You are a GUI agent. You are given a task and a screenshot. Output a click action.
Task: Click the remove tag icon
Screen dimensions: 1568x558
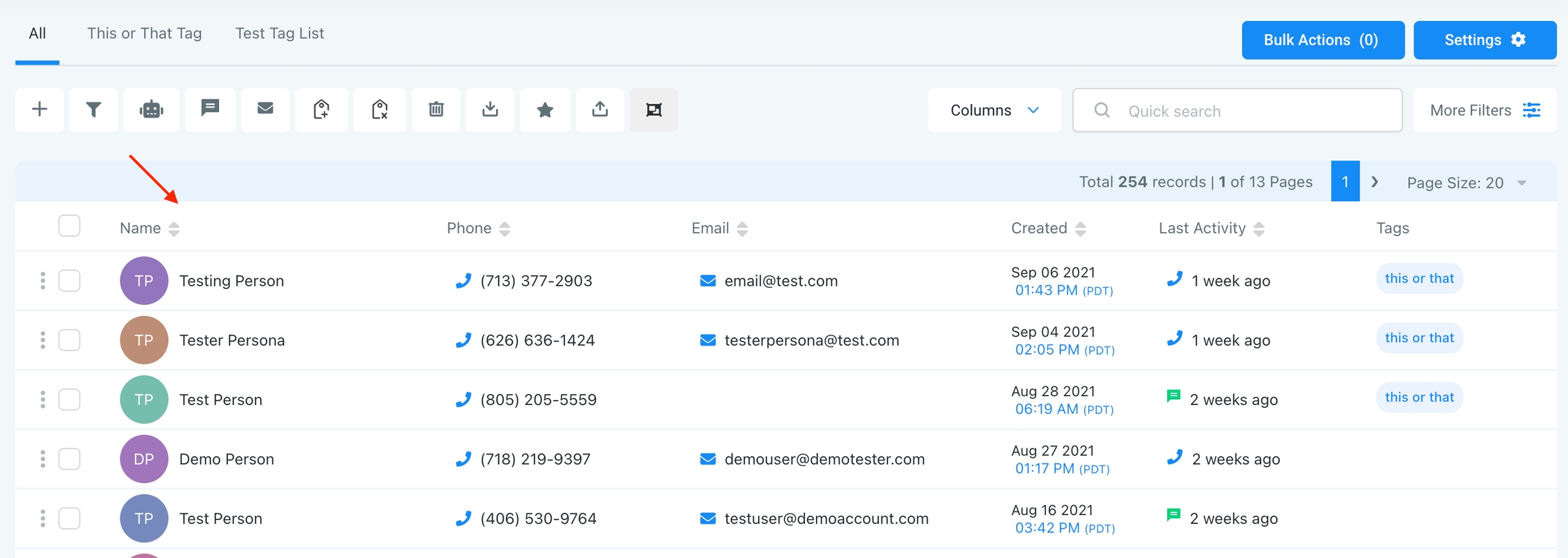click(380, 110)
